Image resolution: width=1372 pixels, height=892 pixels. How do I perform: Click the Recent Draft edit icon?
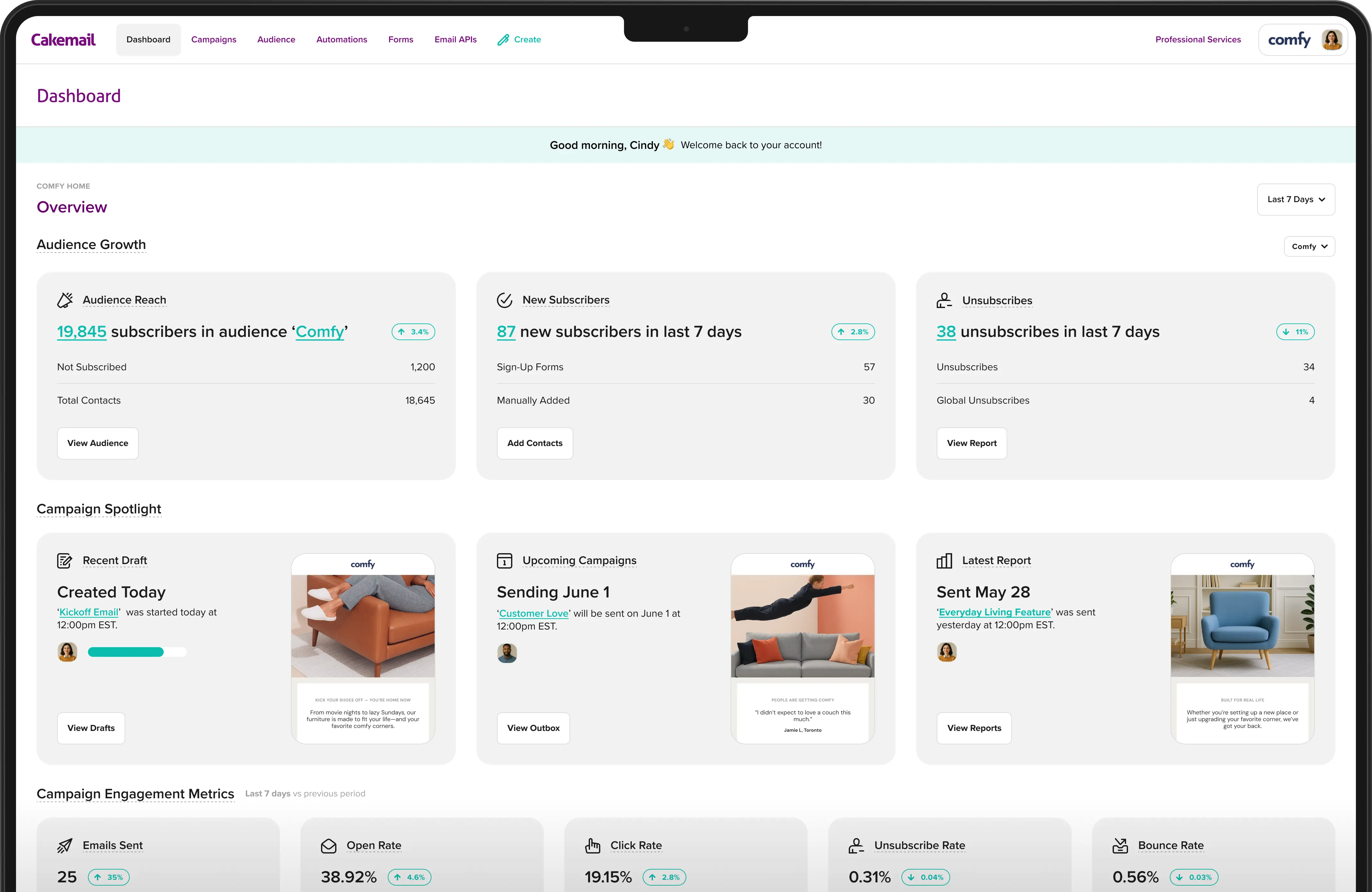[x=65, y=561]
